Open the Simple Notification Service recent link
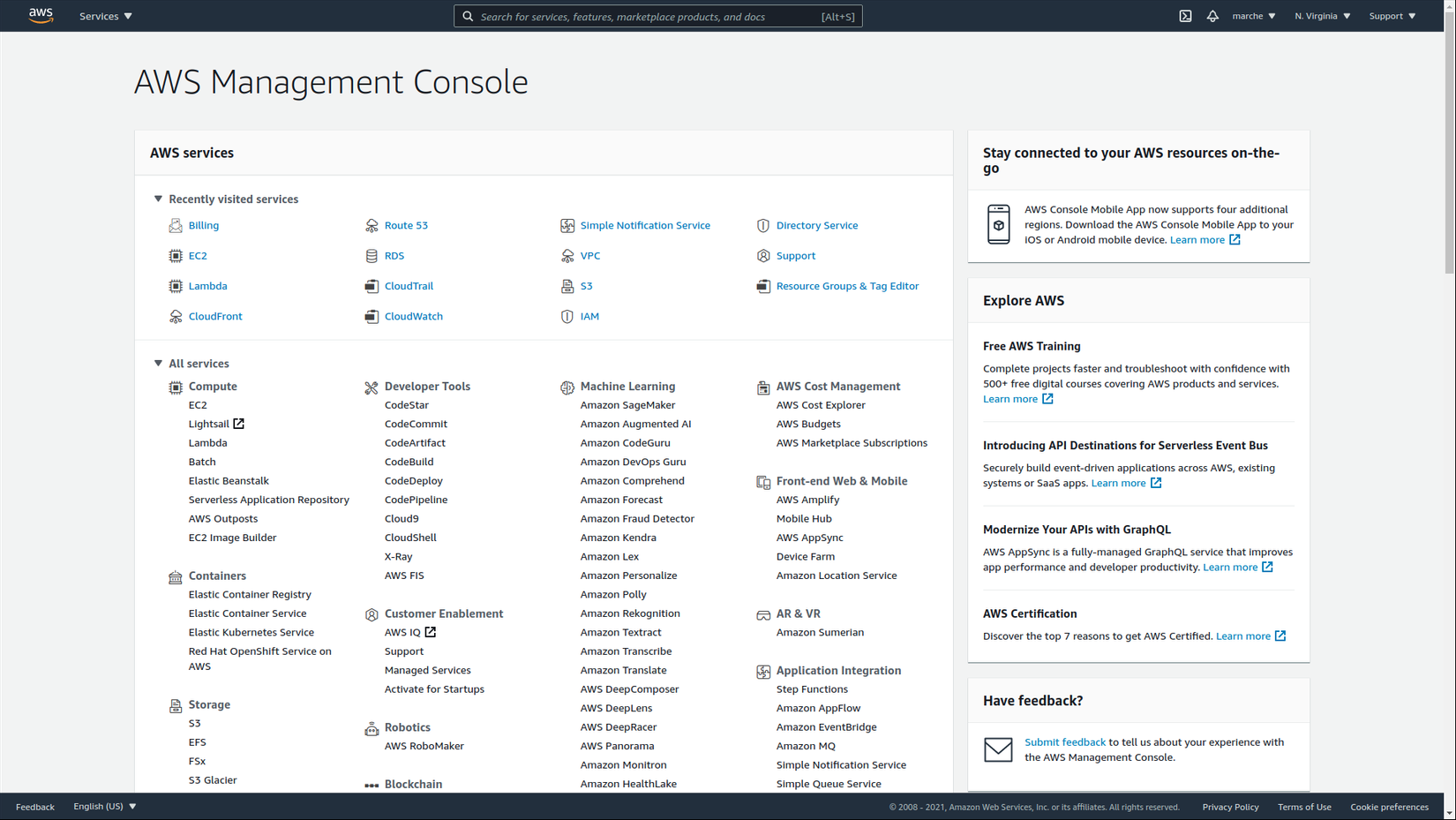The height and width of the screenshot is (820, 1456). [644, 225]
